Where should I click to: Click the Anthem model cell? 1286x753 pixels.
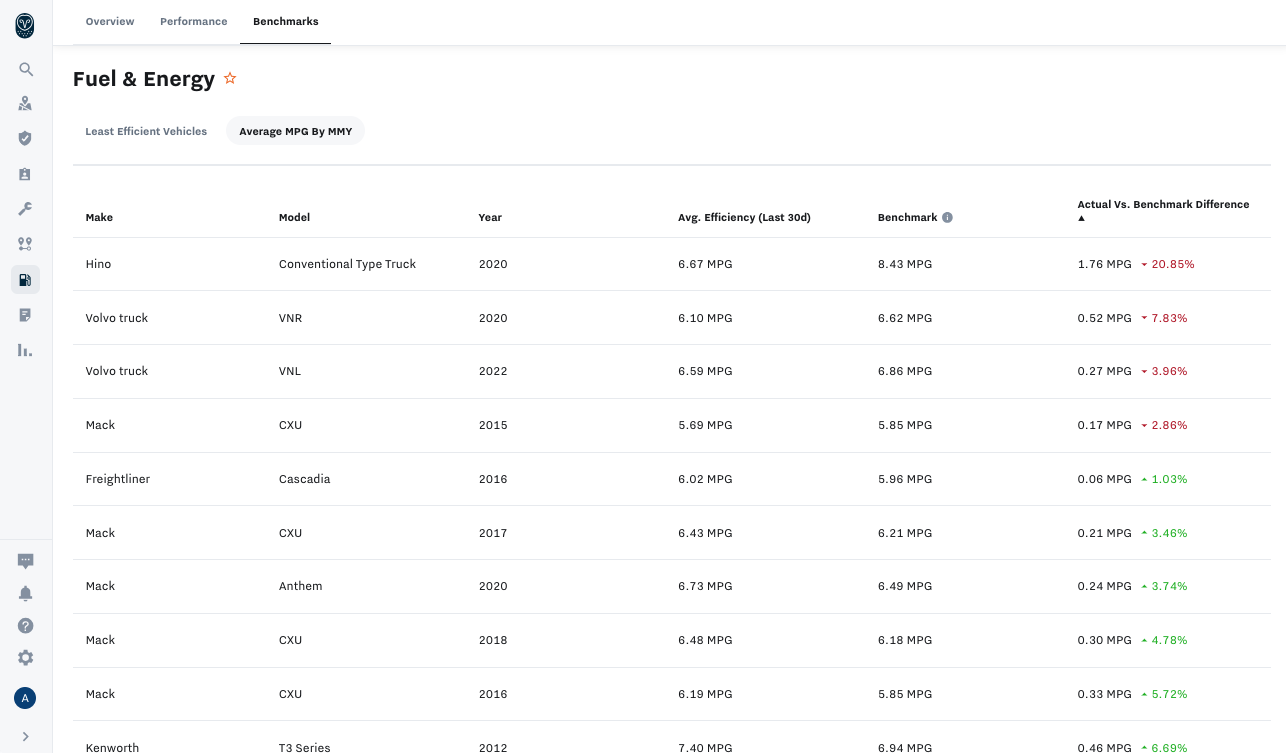(x=301, y=586)
